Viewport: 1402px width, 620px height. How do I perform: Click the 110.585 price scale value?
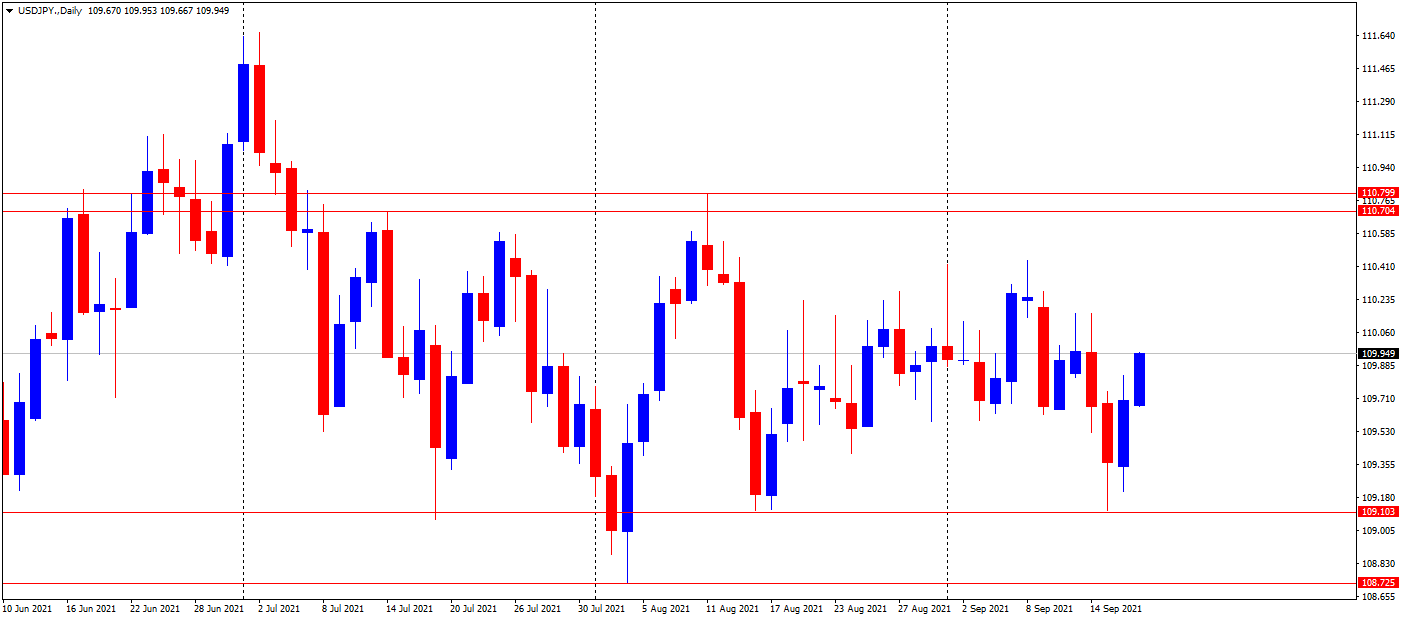point(1379,234)
